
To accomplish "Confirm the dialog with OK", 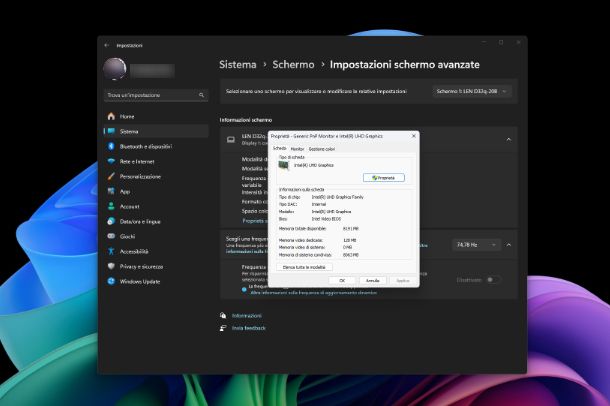I will coord(342,280).
